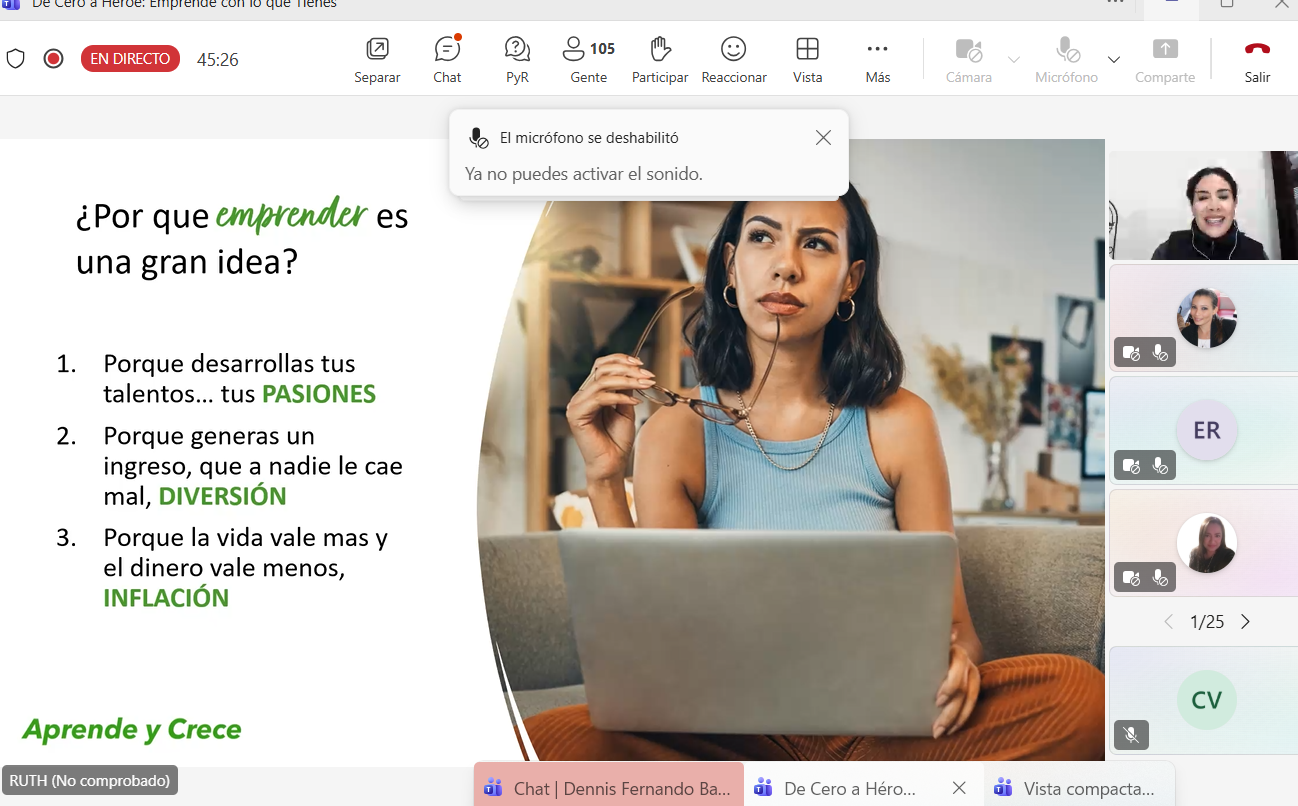Expand the Cámara options dropdown arrow
The height and width of the screenshot is (806, 1298).
[1014, 60]
